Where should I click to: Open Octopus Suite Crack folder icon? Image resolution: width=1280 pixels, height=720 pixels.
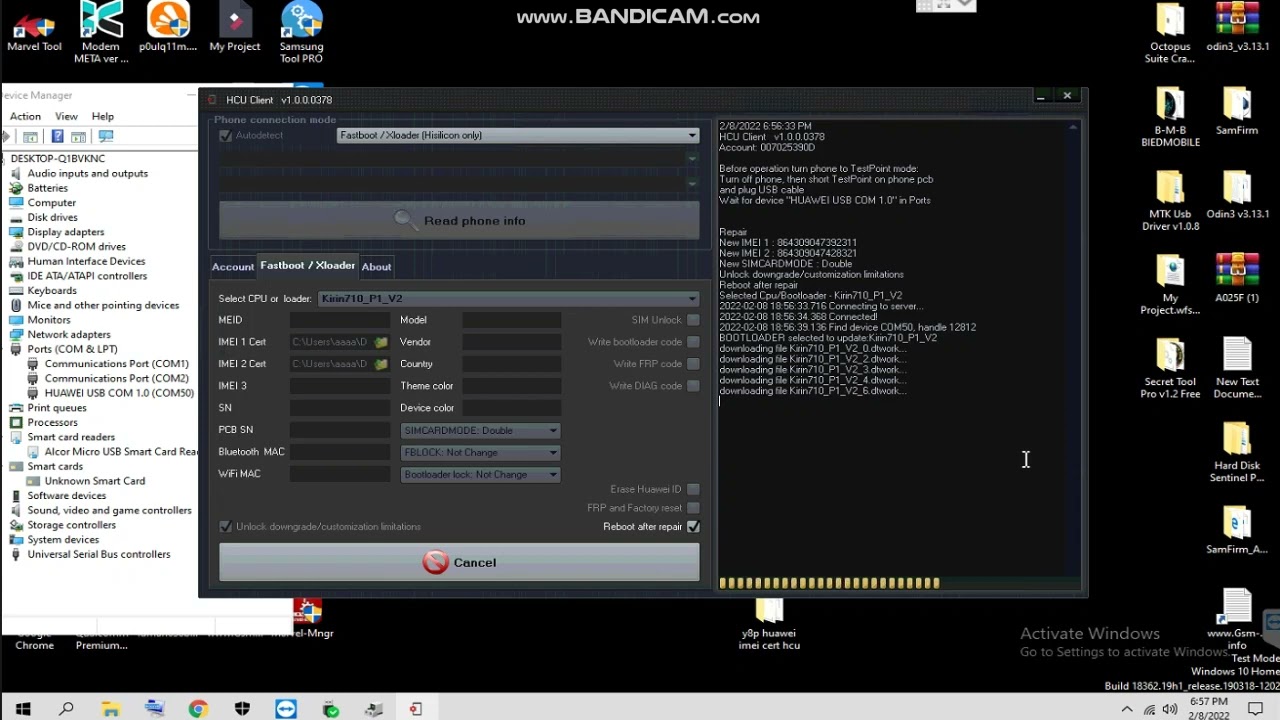[x=1170, y=33]
